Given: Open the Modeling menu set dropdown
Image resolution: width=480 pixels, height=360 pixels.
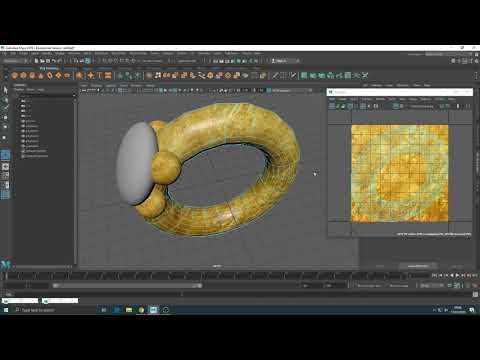Looking at the screenshot, I should click(x=15, y=61).
